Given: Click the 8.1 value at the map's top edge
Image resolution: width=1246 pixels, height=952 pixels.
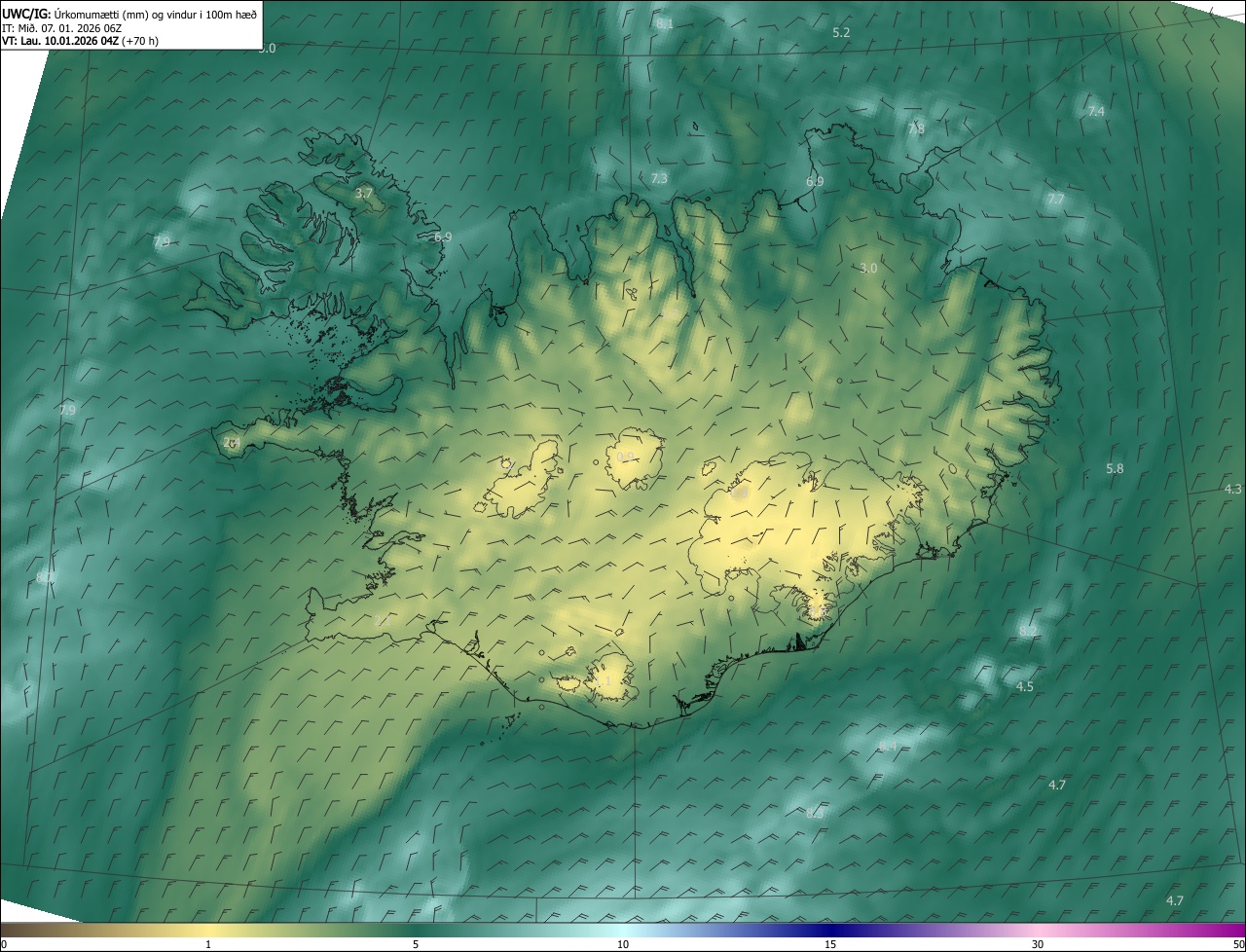Looking at the screenshot, I should [x=665, y=23].
